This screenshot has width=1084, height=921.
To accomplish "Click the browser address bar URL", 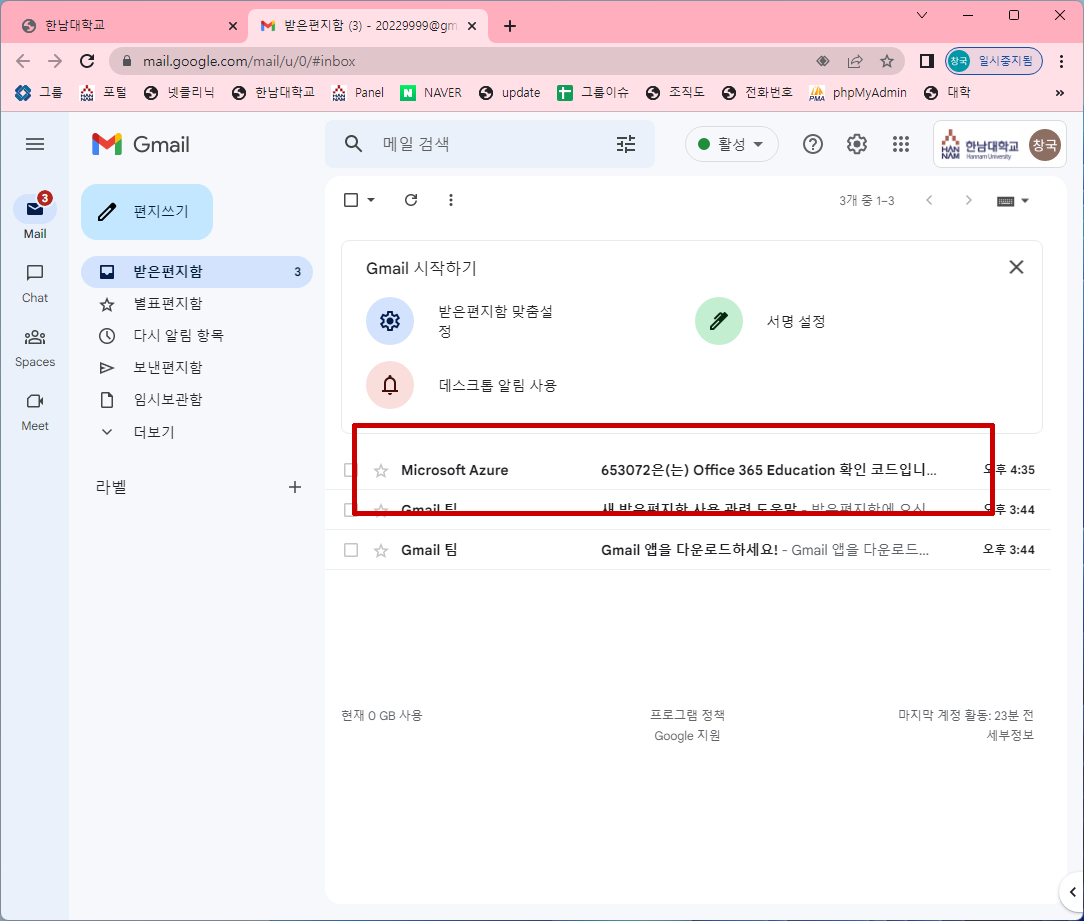I will point(249,61).
